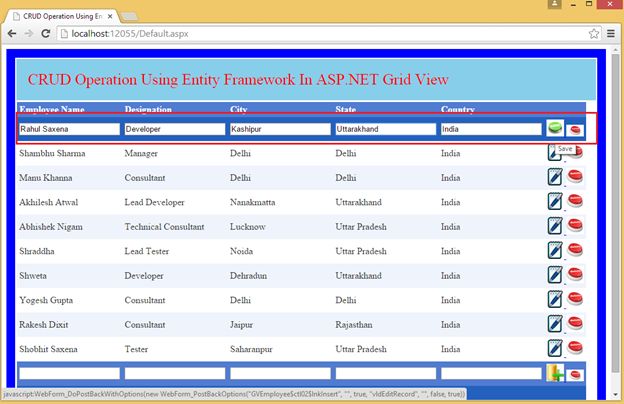This screenshot has height=404, width=624.
Task: Click the empty Country field in footer row
Action: [x=491, y=373]
